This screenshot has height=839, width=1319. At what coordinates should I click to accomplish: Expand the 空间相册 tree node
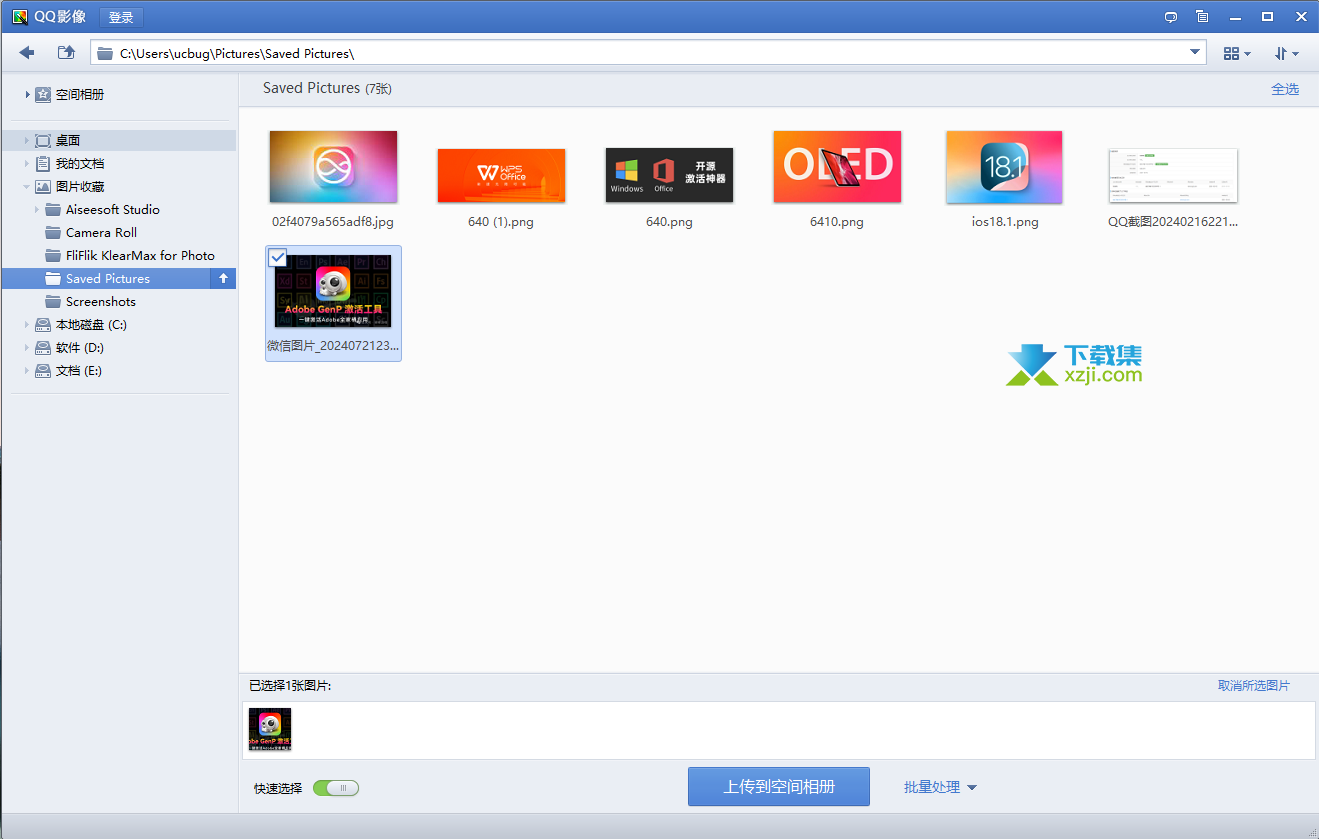click(27, 94)
